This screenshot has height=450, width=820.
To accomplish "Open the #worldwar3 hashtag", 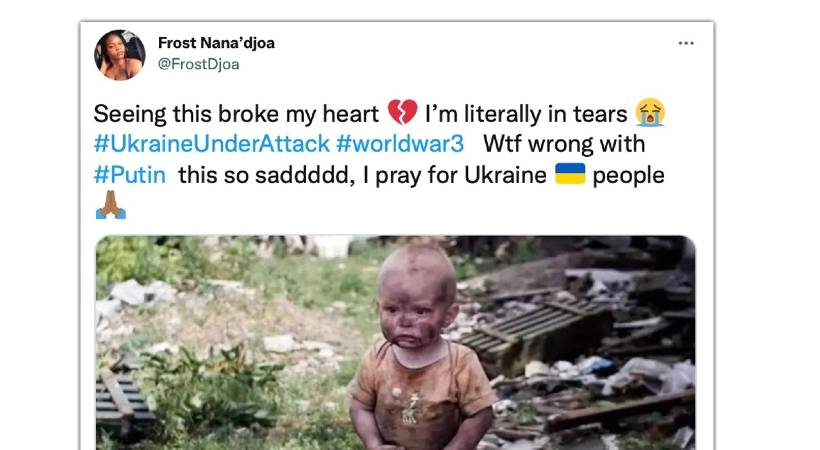I will pyautogui.click(x=400, y=144).
